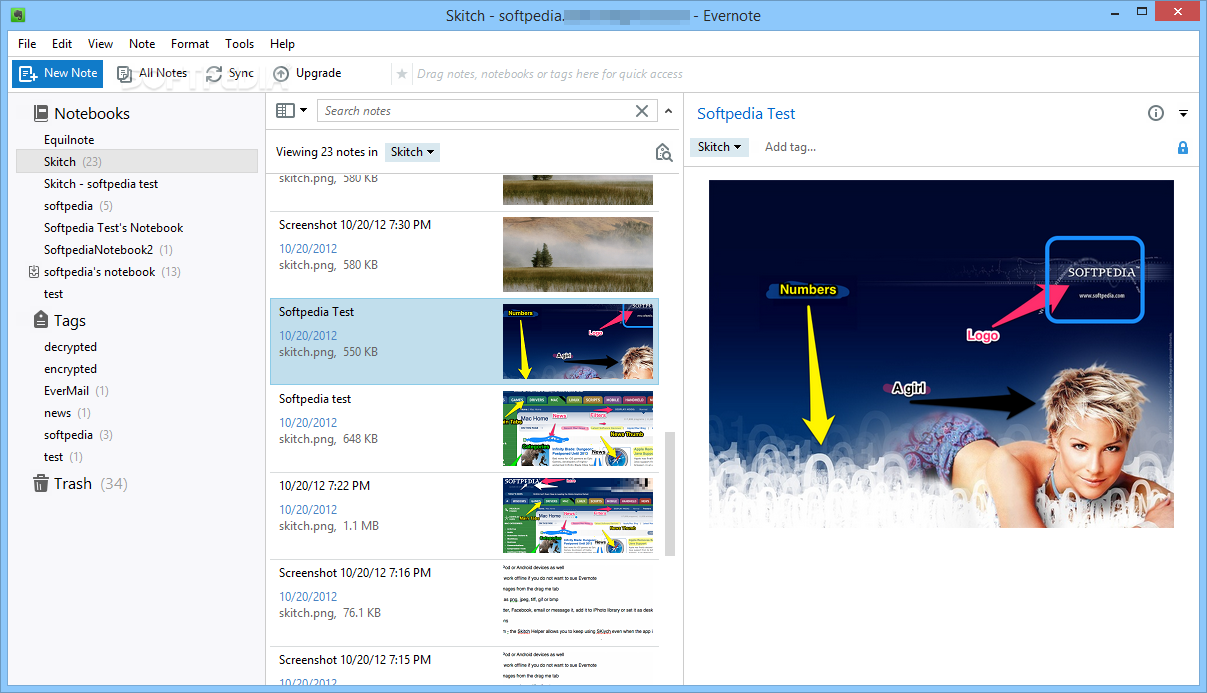This screenshot has height=693, width=1207.
Task: Open Softpedia Test's Notebook
Action: coord(114,228)
